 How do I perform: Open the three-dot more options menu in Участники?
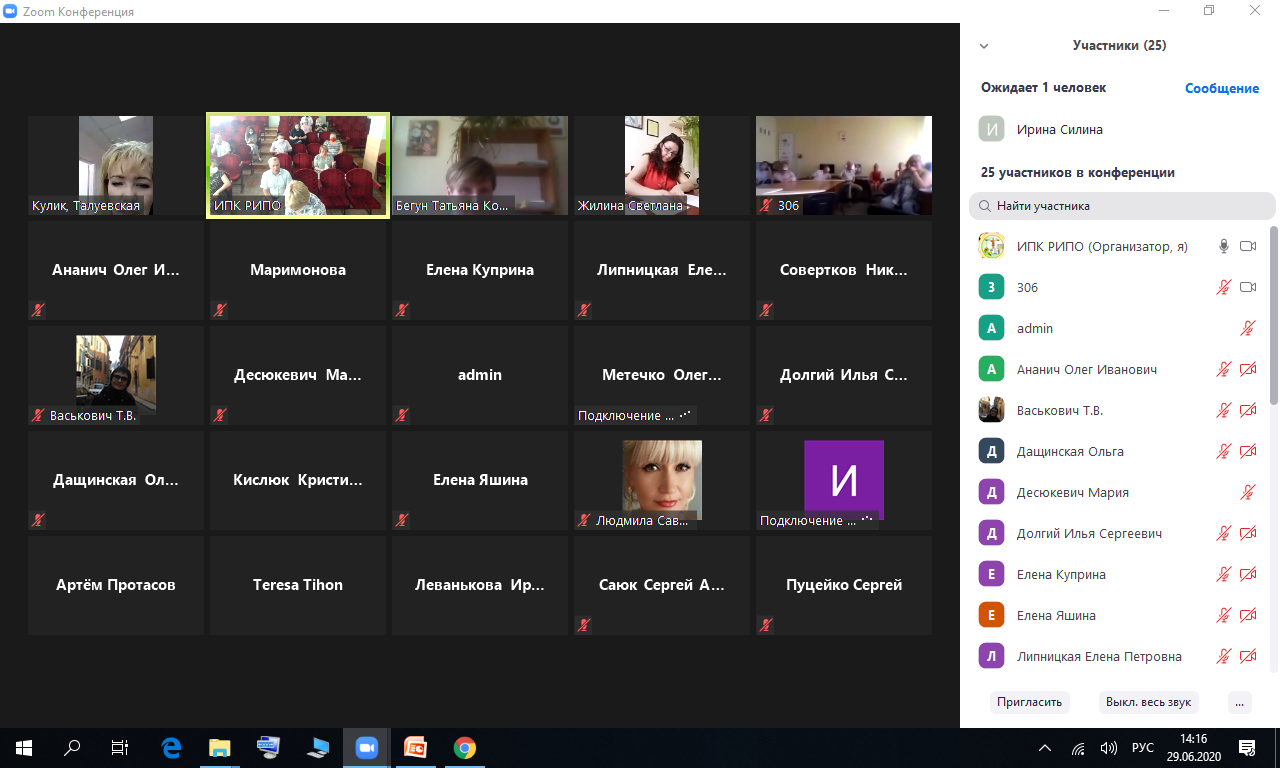(1239, 702)
